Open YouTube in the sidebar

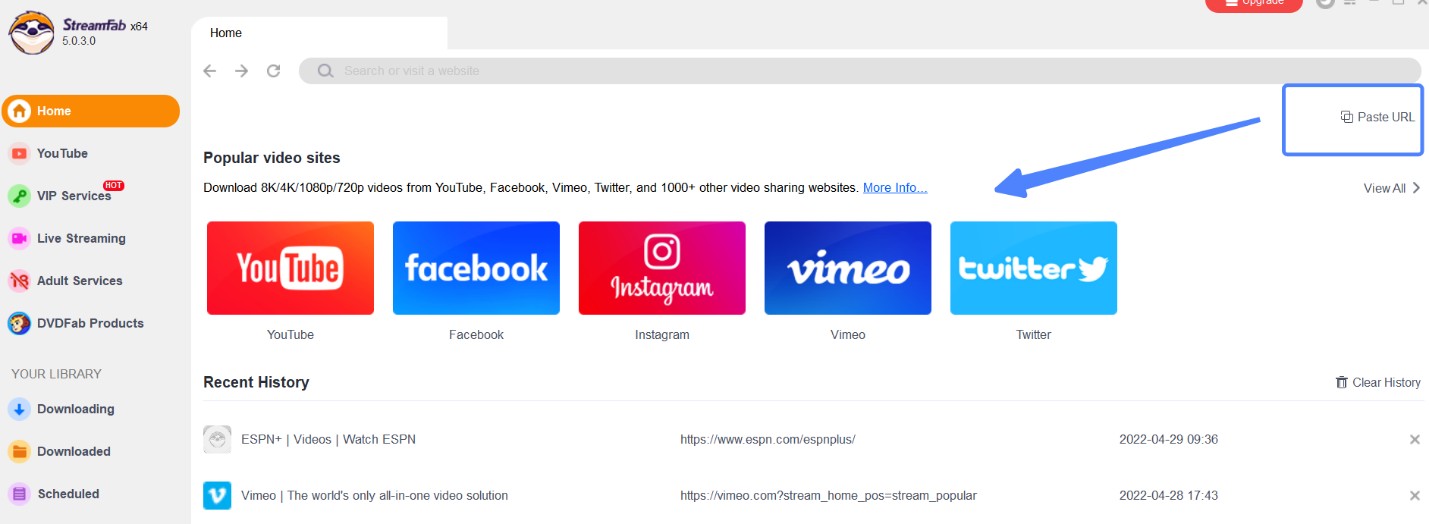pos(62,153)
